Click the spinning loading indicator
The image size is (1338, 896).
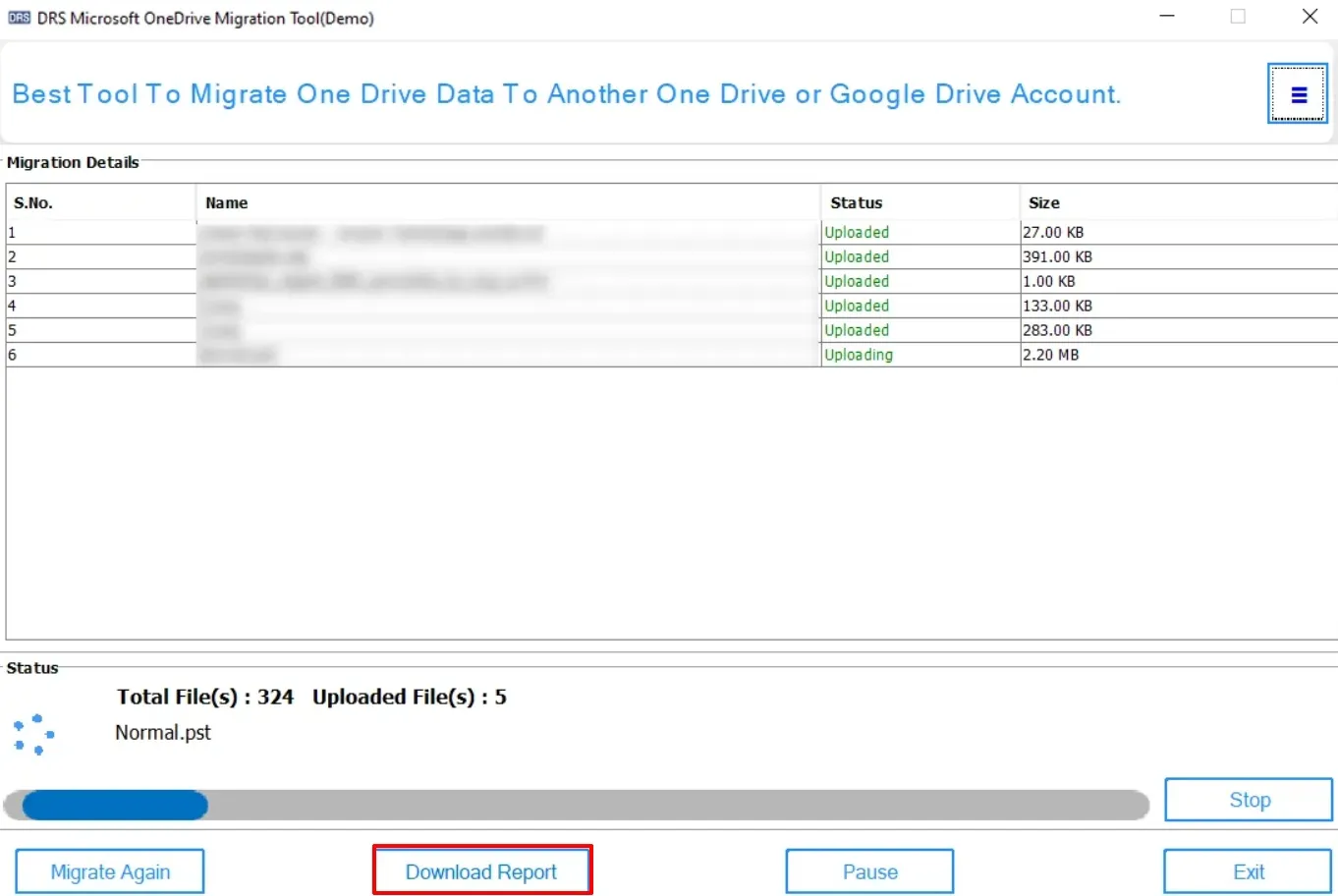tap(33, 734)
